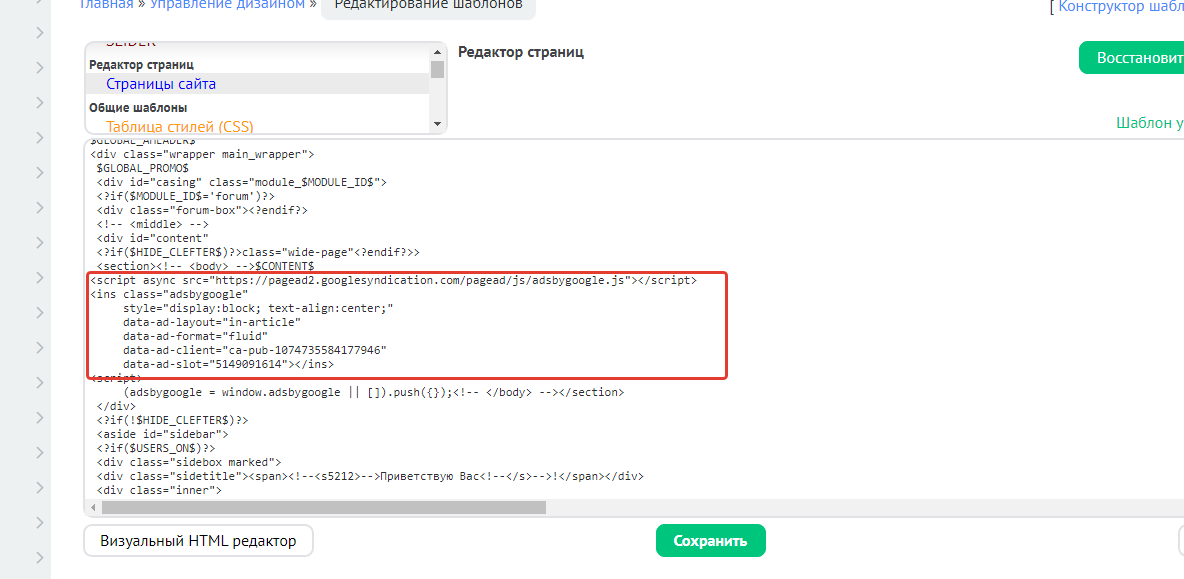The width and height of the screenshot is (1184, 579).
Task: Go to Управление дизайном breadcrumb
Action: point(229,5)
